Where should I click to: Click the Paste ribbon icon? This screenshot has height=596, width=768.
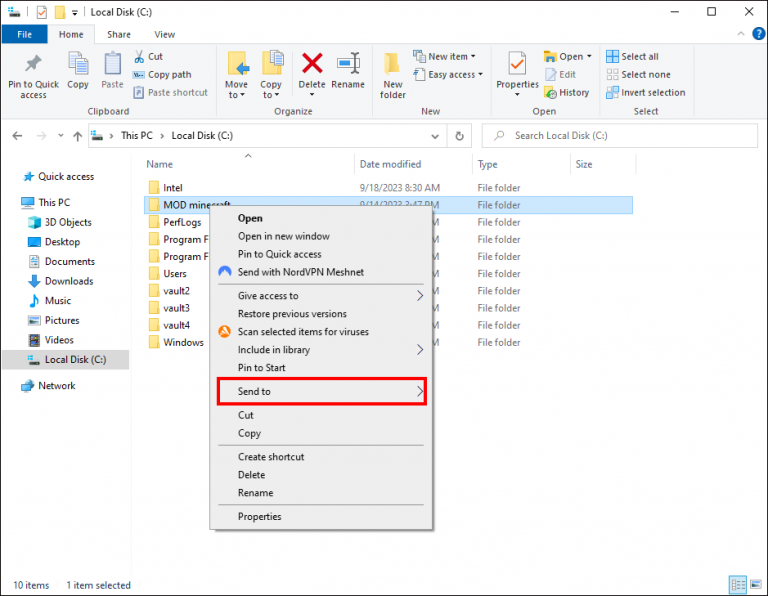tap(112, 71)
